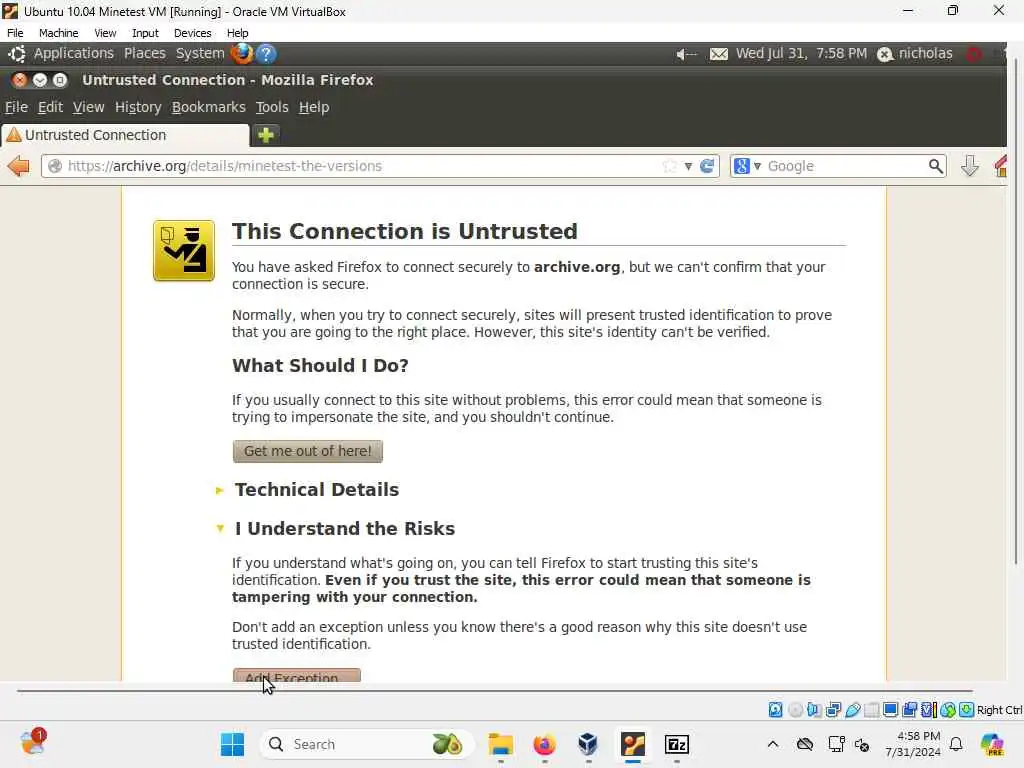Image resolution: width=1024 pixels, height=768 pixels.
Task: Open the address bar history dropdown arrow
Action: (688, 167)
